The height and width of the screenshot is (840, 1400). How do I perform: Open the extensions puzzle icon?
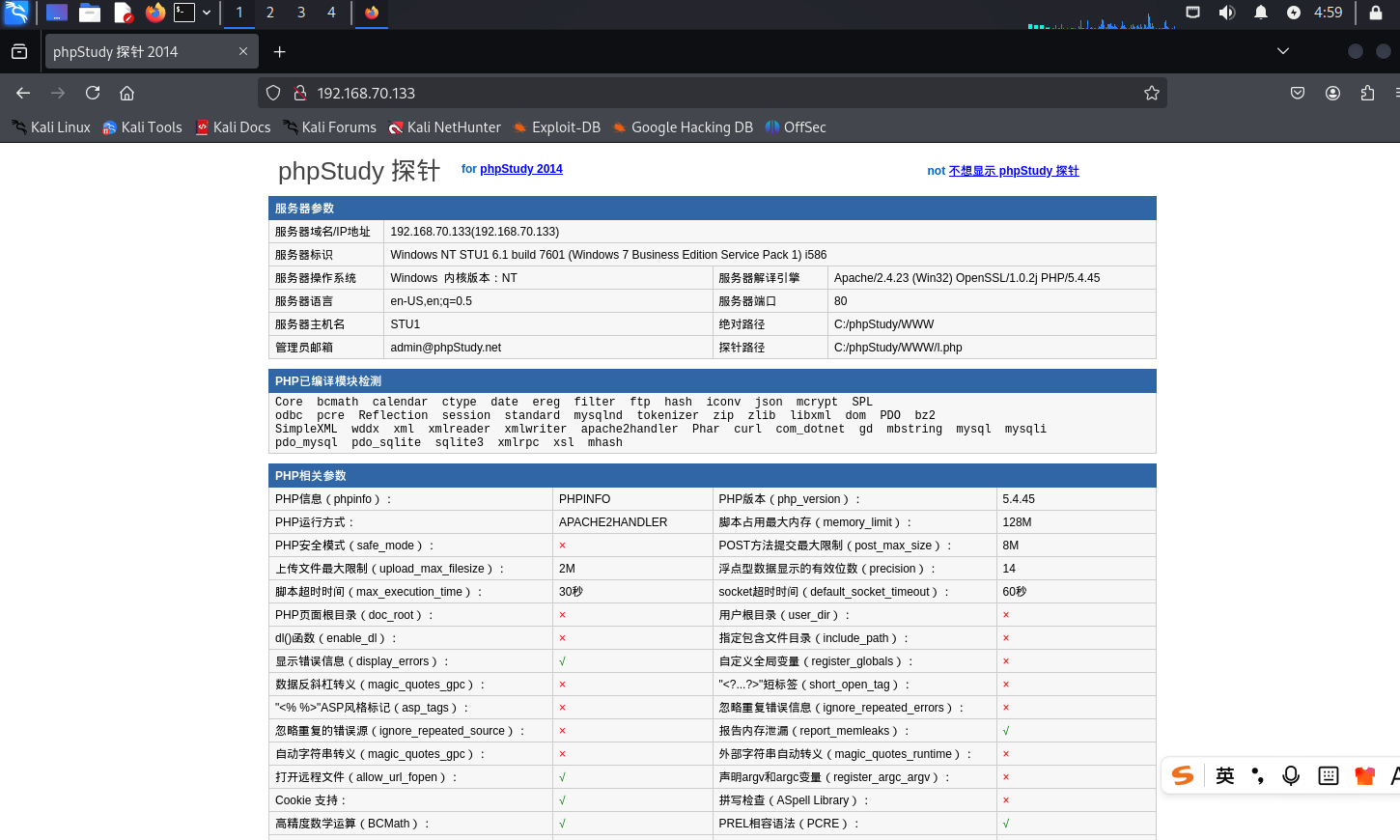click(1367, 93)
